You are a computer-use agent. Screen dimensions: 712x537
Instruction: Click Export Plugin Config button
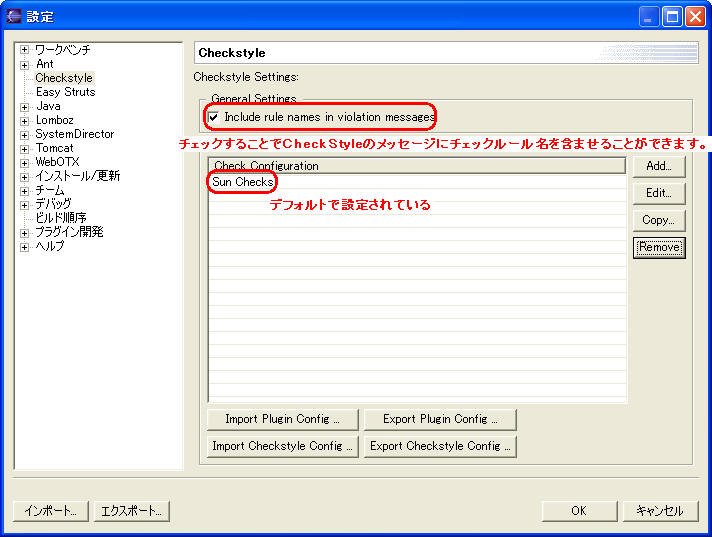[440, 419]
